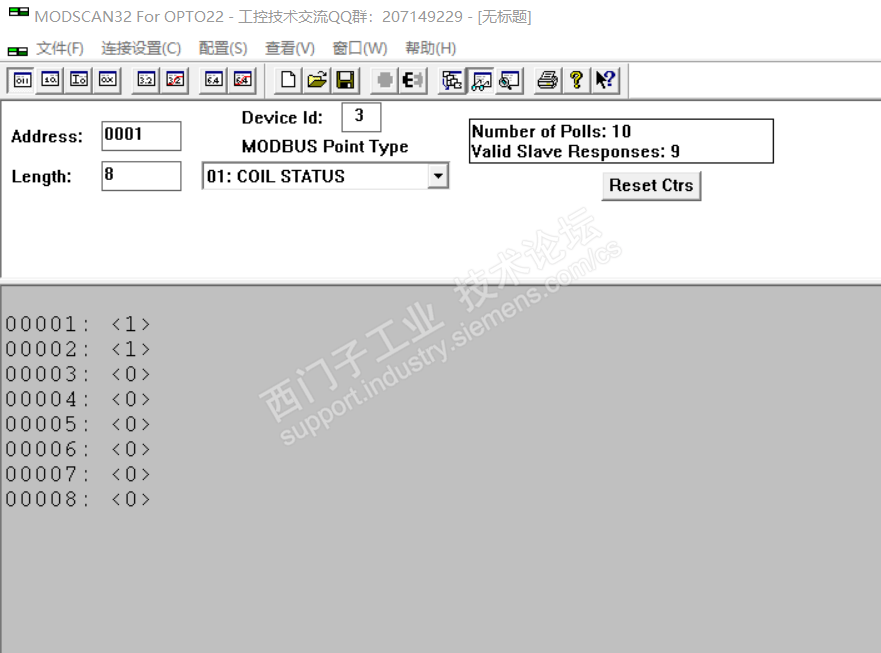Open the 文件(F) menu

pyautogui.click(x=60, y=48)
